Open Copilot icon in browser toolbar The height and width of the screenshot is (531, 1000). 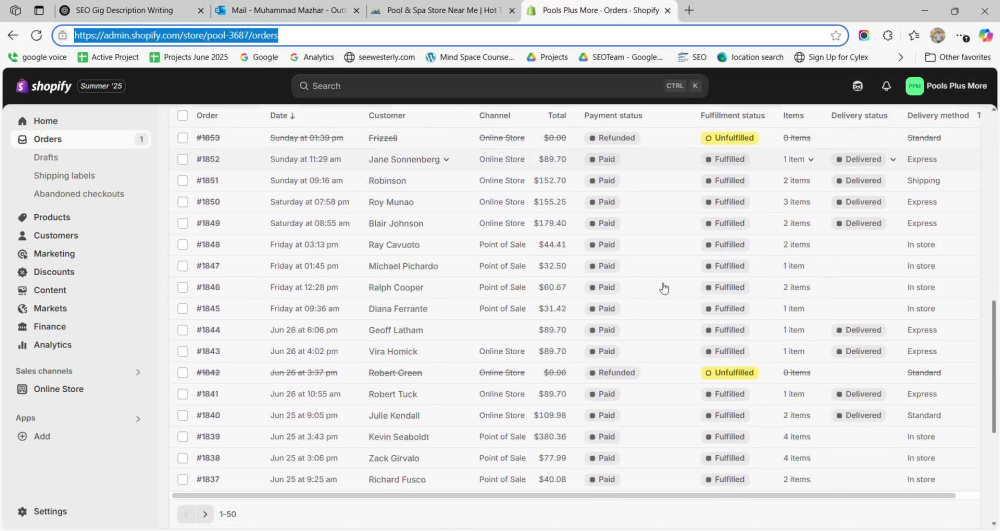pos(985,36)
